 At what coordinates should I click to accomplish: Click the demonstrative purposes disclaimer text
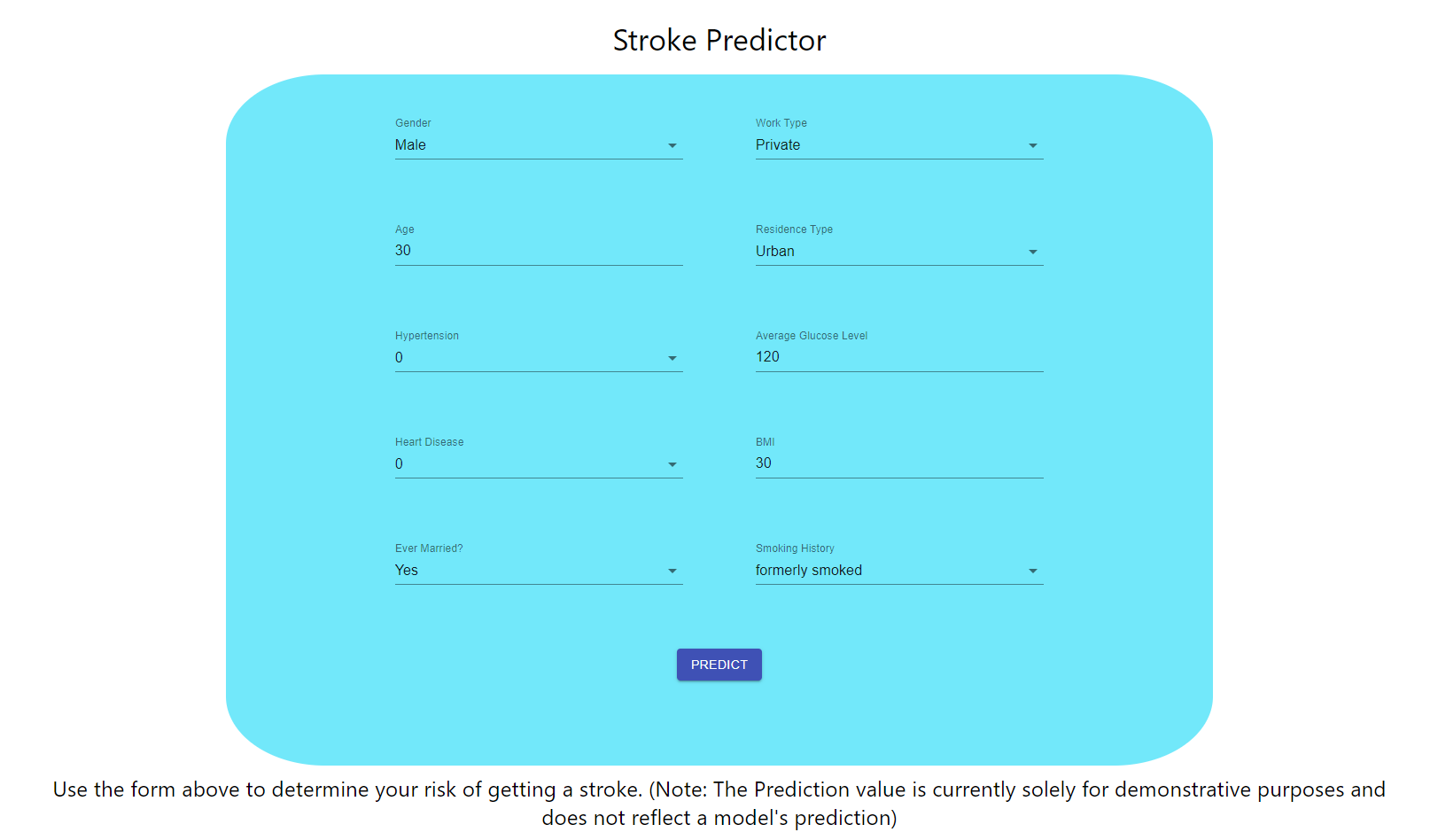tap(719, 804)
